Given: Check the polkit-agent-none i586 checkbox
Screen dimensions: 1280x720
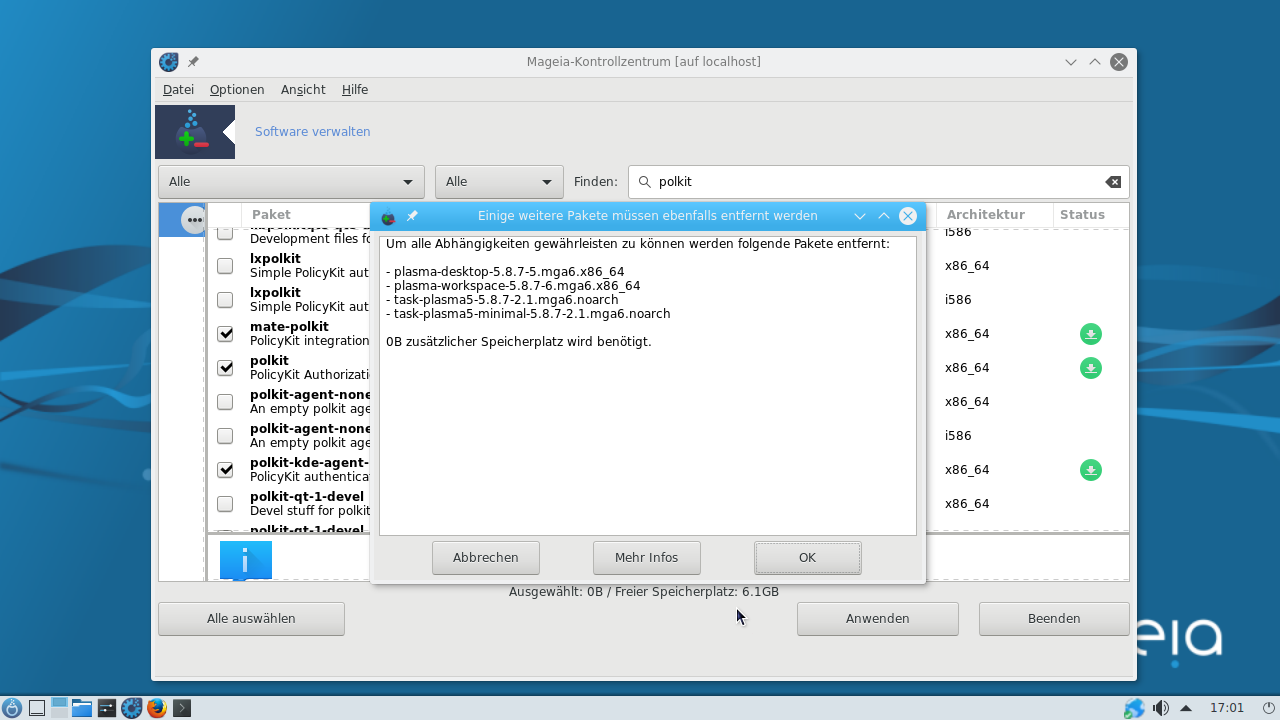Looking at the screenshot, I should tap(225, 435).
